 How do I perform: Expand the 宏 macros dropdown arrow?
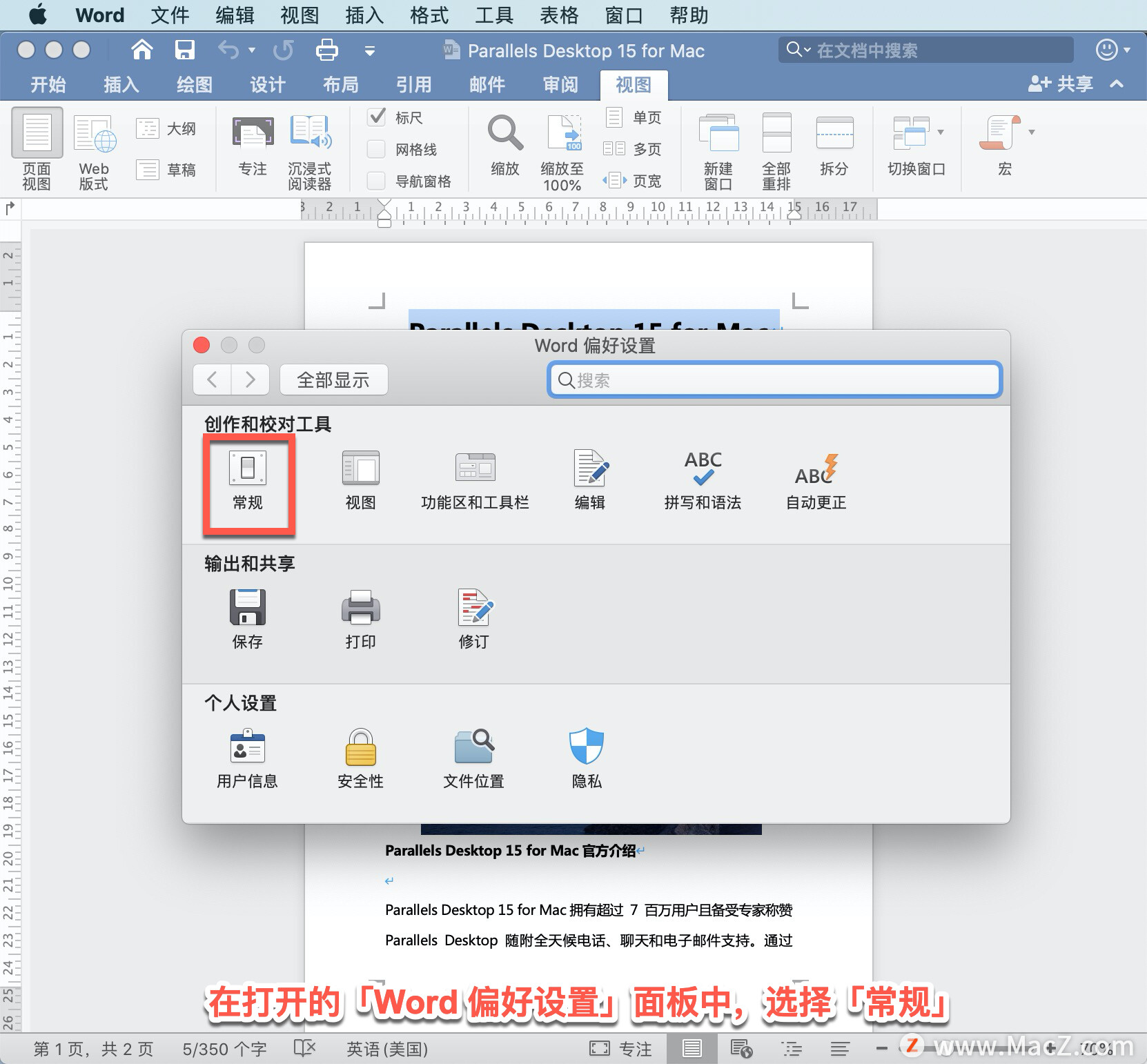[1032, 132]
